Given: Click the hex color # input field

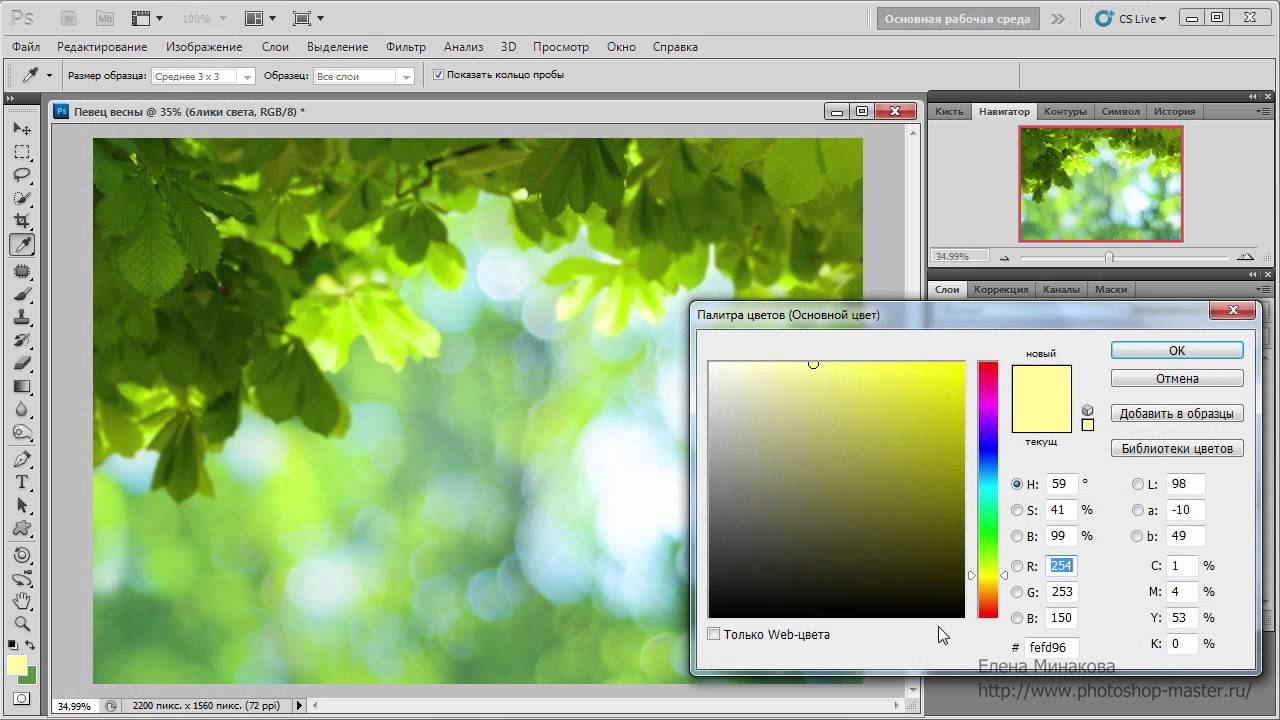Looking at the screenshot, I should [x=1051, y=647].
